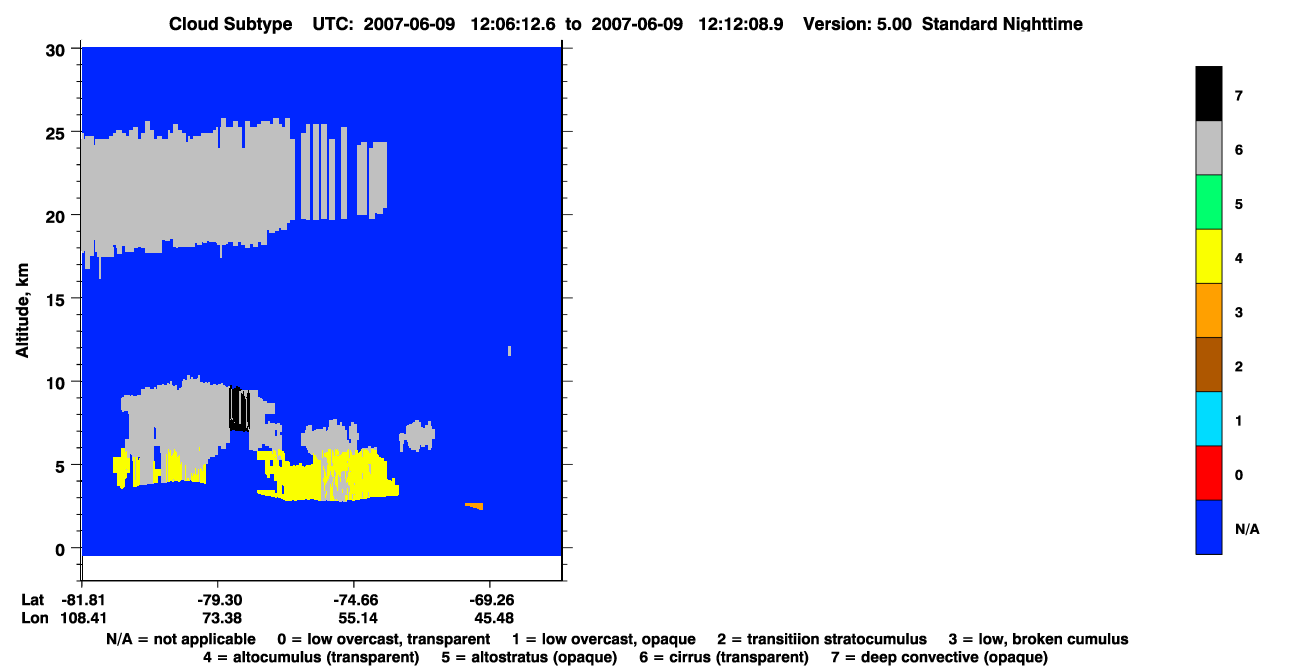
Task: Click the blue N/A legend swatch
Action: pos(1208,526)
